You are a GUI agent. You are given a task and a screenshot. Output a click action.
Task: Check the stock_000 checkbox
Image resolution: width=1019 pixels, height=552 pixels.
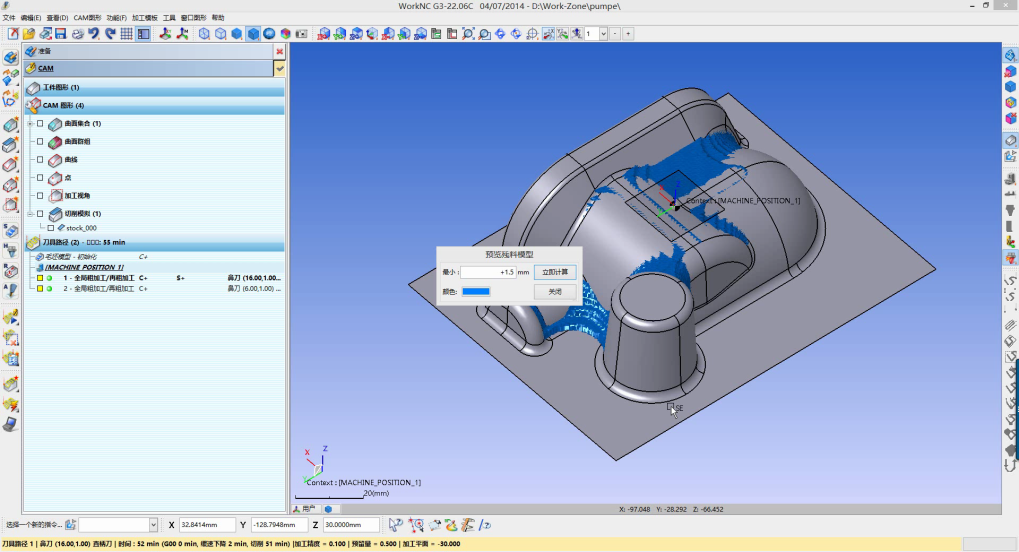click(51, 228)
